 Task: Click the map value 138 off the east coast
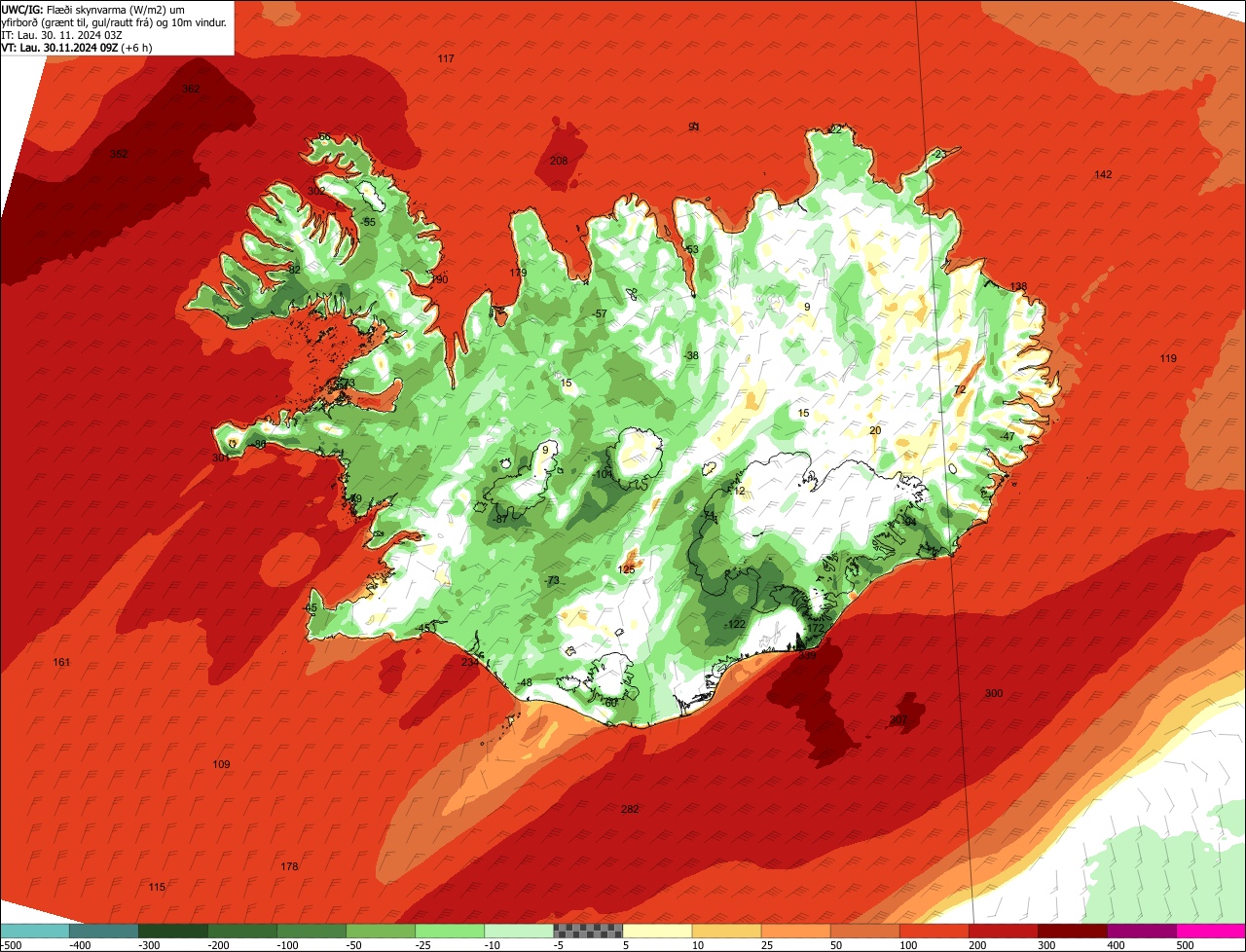click(1018, 286)
